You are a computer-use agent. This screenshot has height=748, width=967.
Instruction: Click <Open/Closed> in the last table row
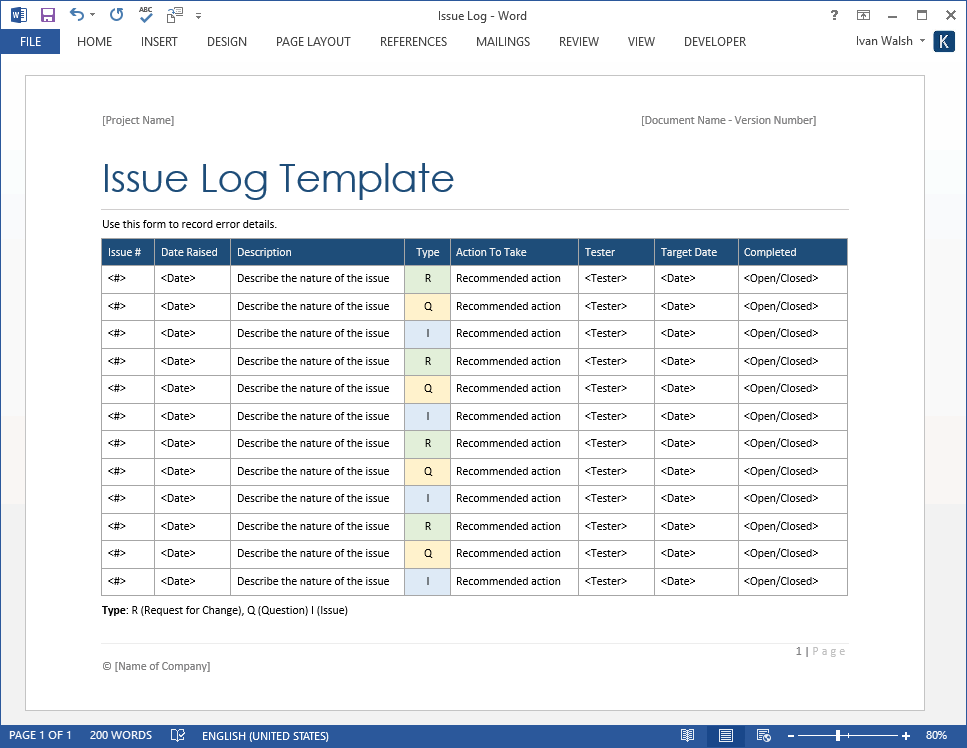pos(781,581)
